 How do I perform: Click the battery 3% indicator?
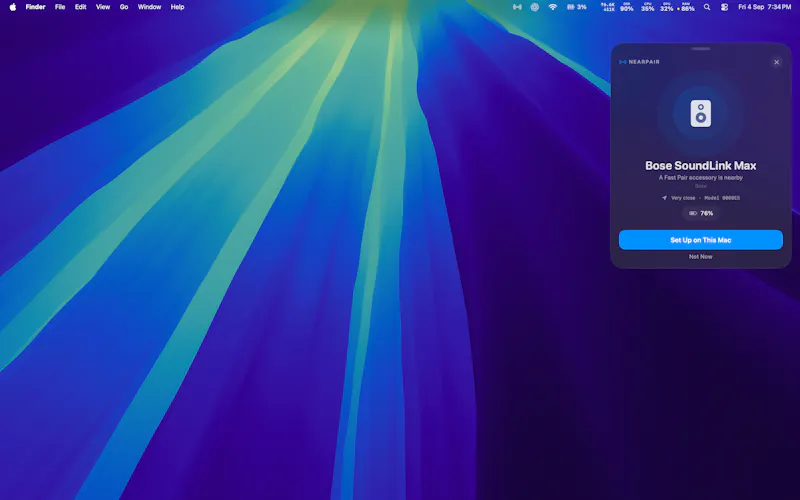click(x=577, y=7)
